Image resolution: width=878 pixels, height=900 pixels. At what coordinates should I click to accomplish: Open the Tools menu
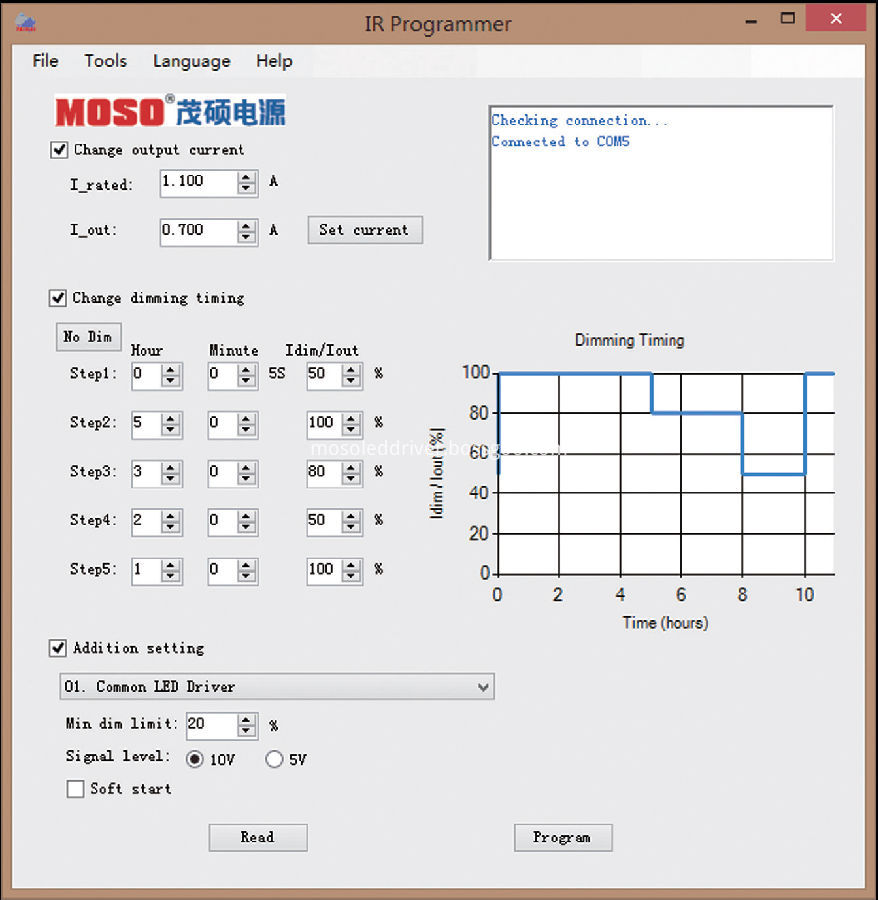coord(105,61)
